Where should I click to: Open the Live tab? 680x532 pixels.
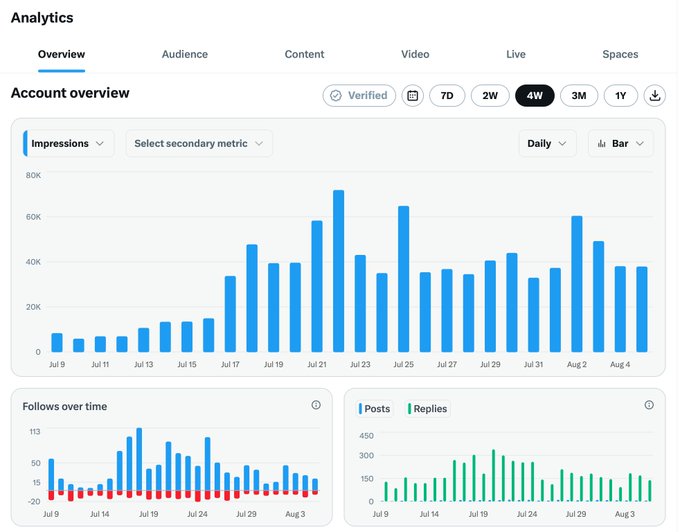point(516,54)
